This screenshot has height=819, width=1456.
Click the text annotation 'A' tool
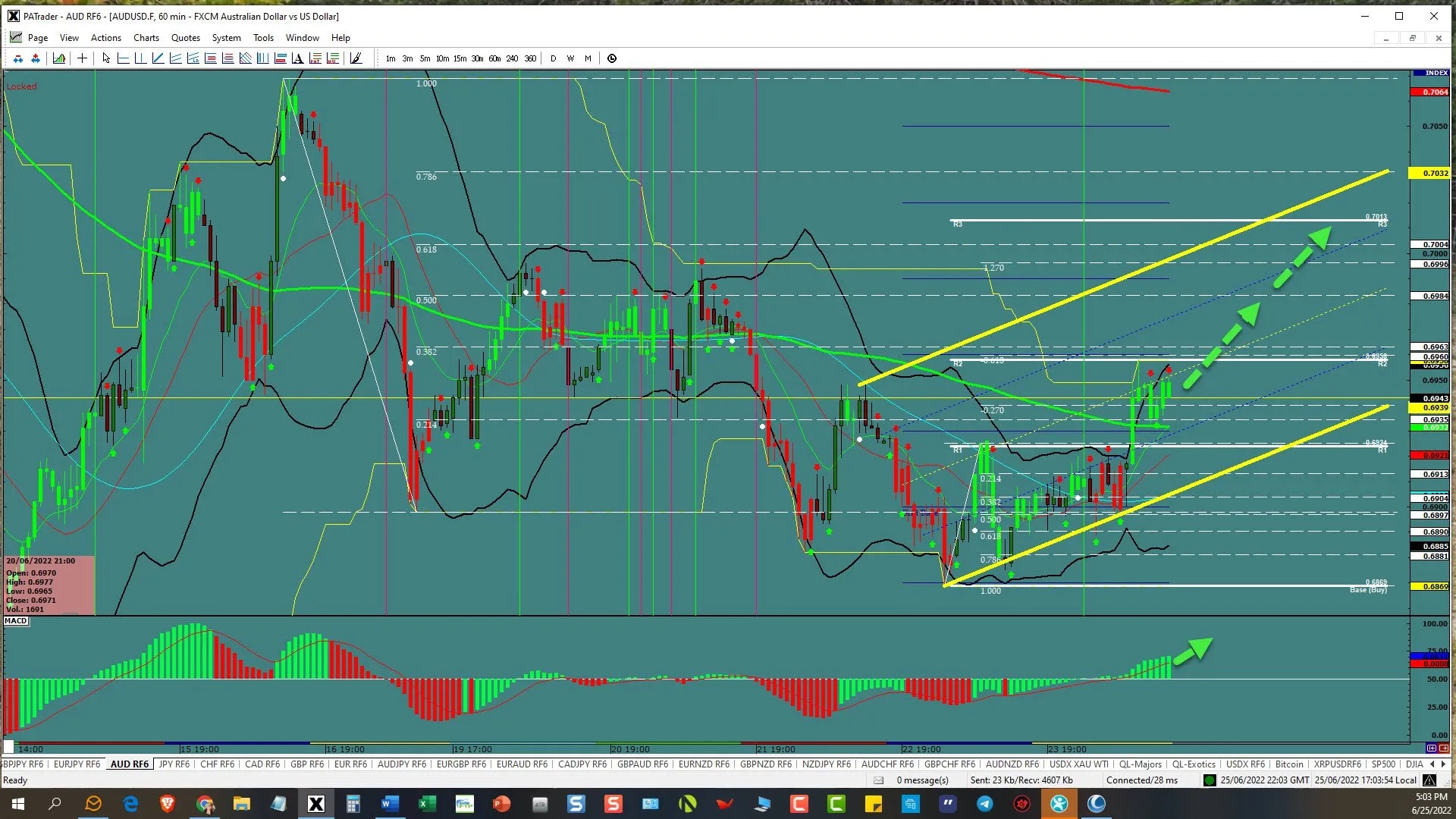(x=297, y=58)
